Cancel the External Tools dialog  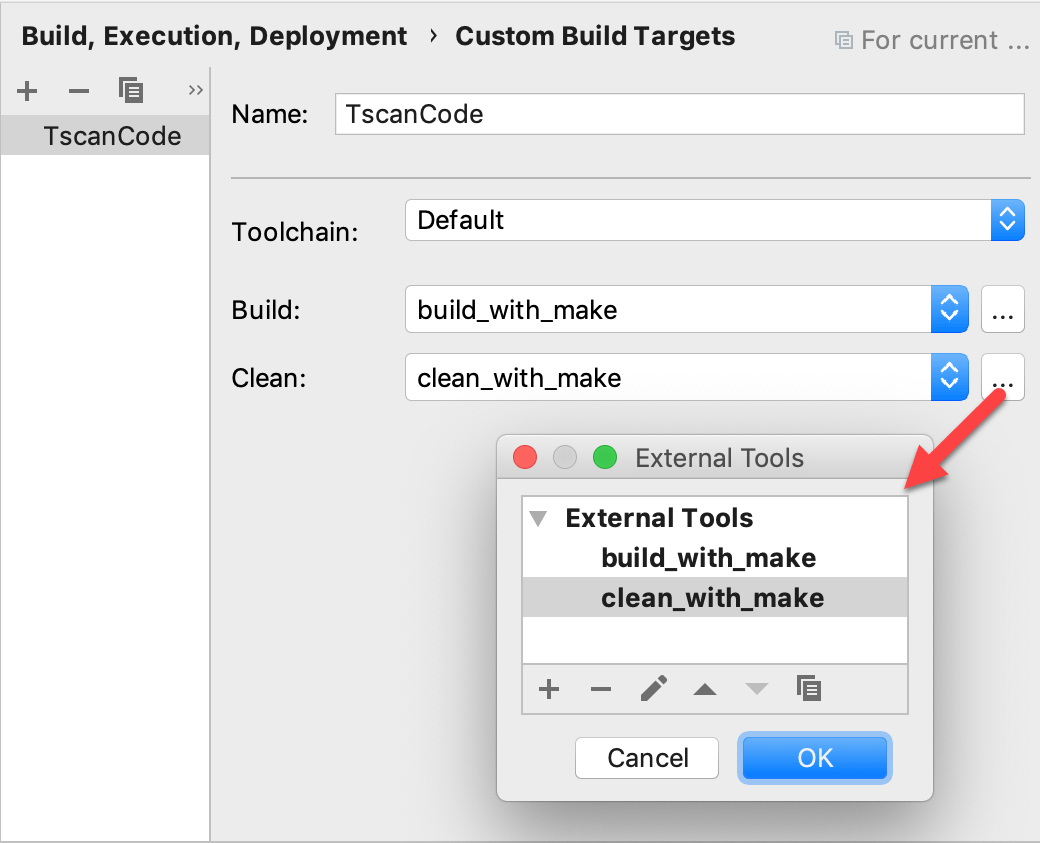click(x=646, y=758)
